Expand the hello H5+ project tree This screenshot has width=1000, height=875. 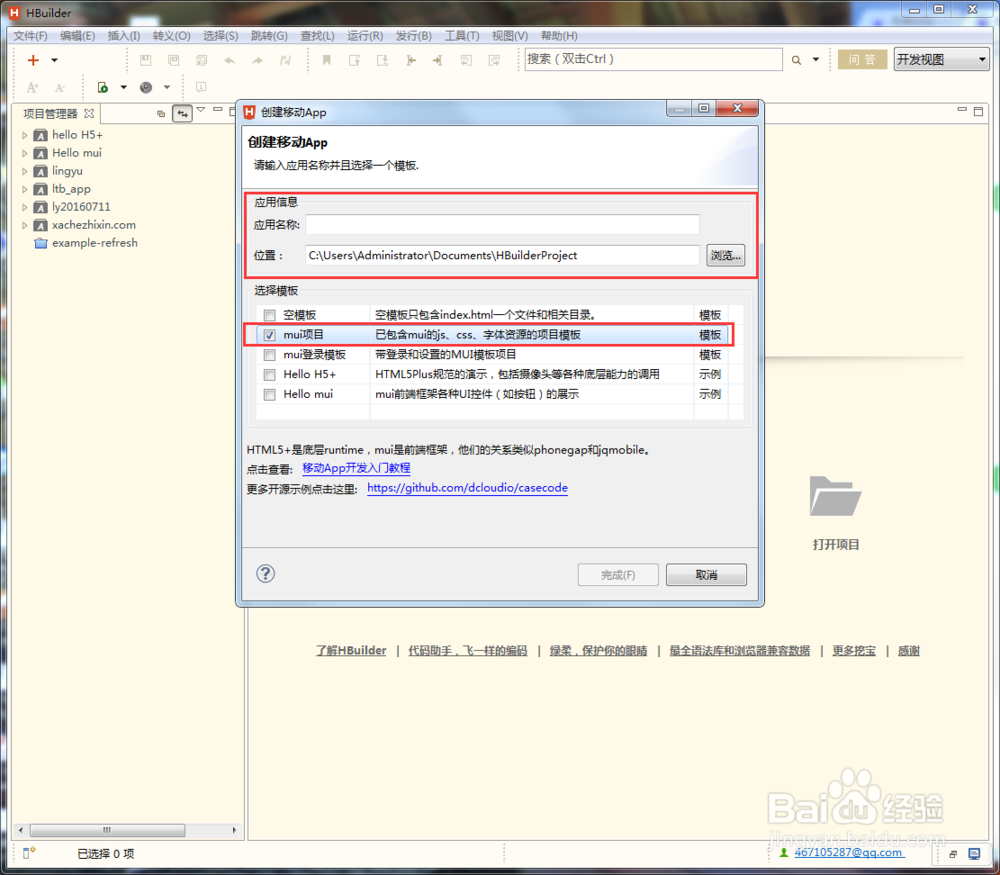24,135
